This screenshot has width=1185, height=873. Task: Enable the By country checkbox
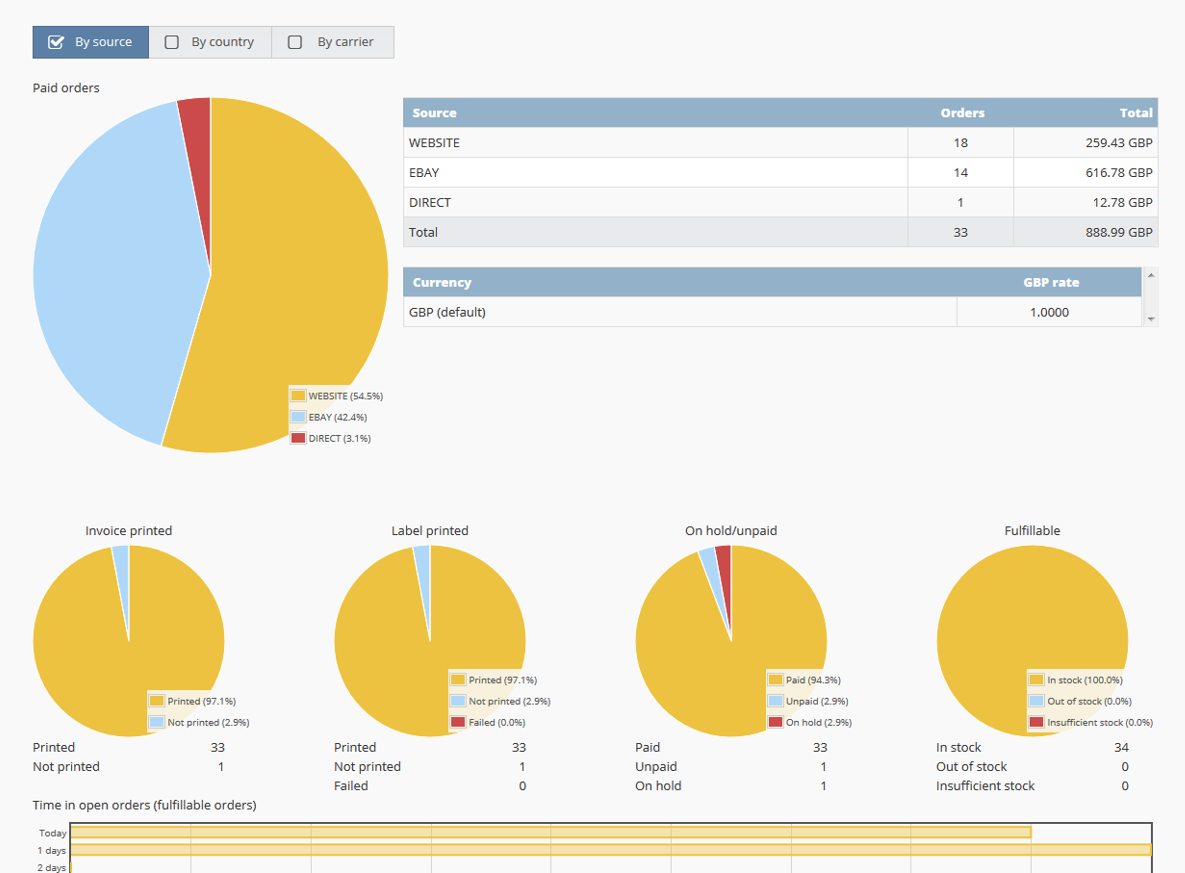point(172,42)
